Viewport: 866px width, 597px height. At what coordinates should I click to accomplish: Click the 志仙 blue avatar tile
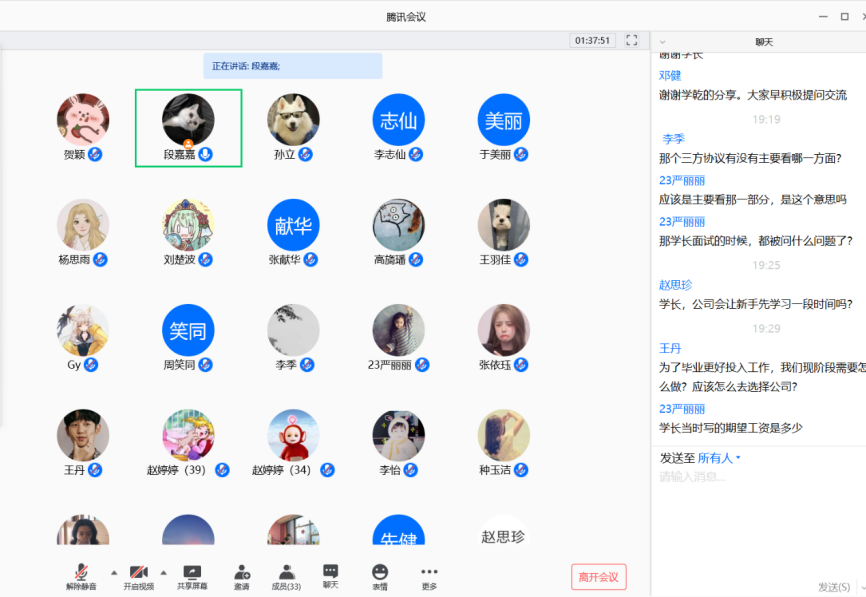(x=398, y=120)
